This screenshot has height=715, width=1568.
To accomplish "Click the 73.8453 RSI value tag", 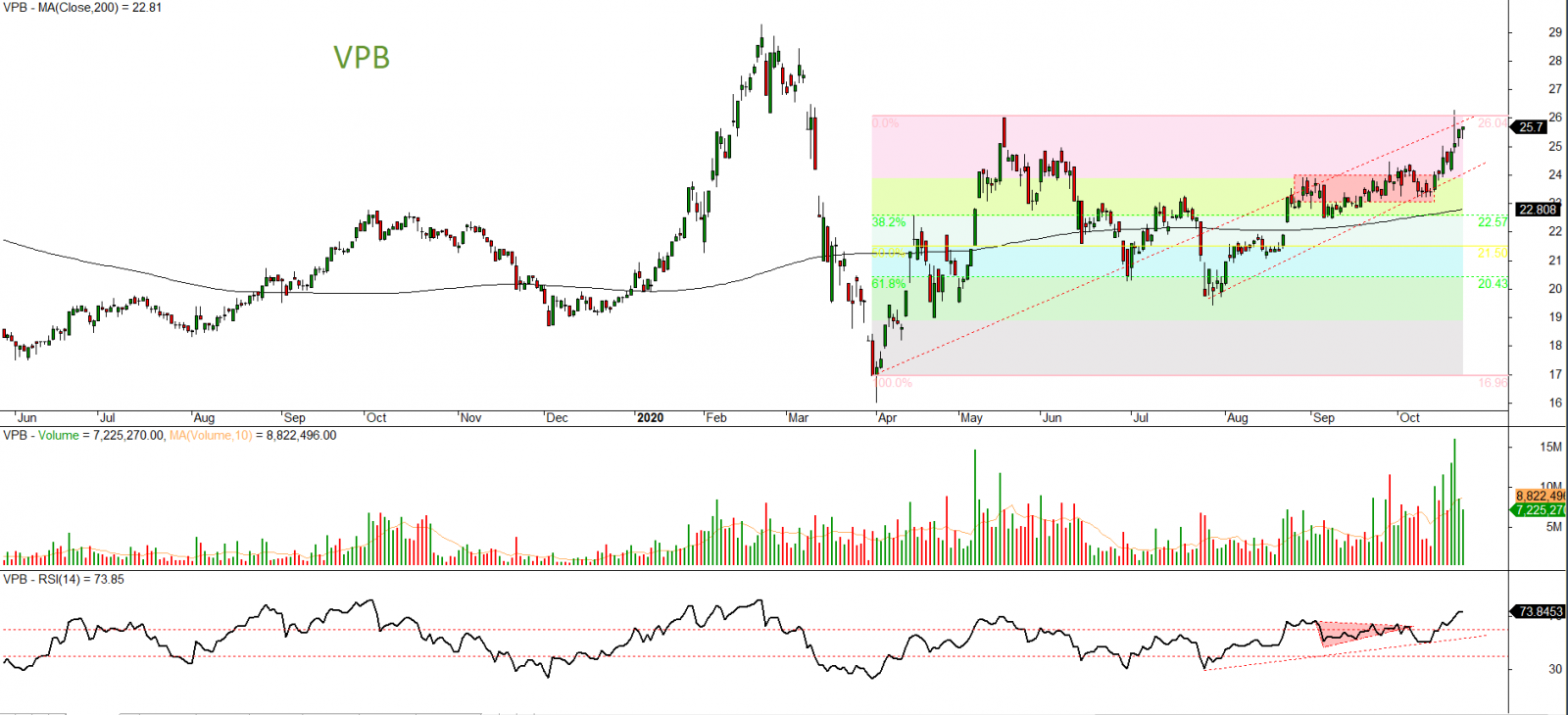I will click(x=1538, y=612).
